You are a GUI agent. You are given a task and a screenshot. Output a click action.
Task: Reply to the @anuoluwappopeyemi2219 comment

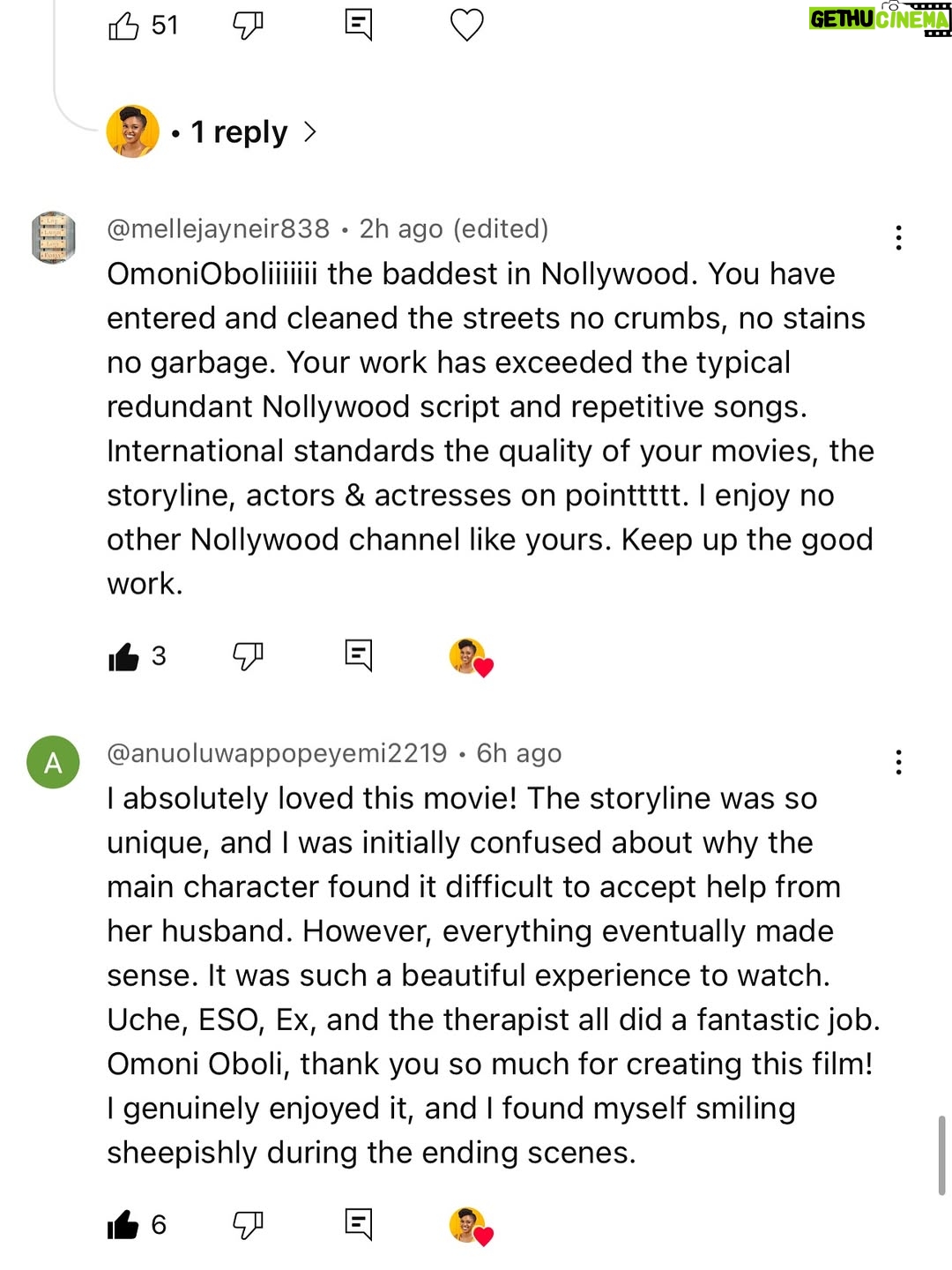point(359,1224)
